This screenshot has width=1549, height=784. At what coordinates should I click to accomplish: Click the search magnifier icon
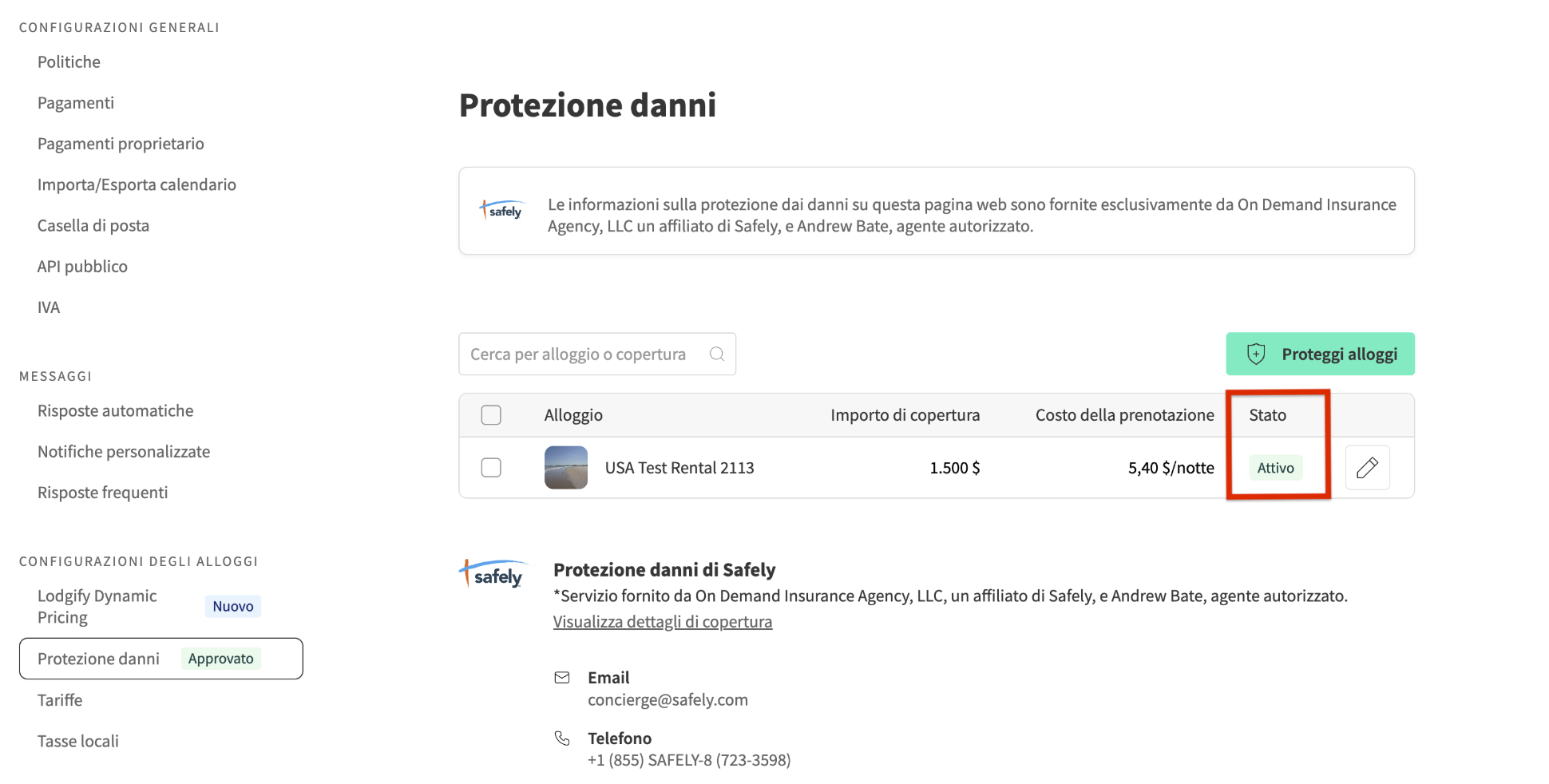click(x=716, y=354)
